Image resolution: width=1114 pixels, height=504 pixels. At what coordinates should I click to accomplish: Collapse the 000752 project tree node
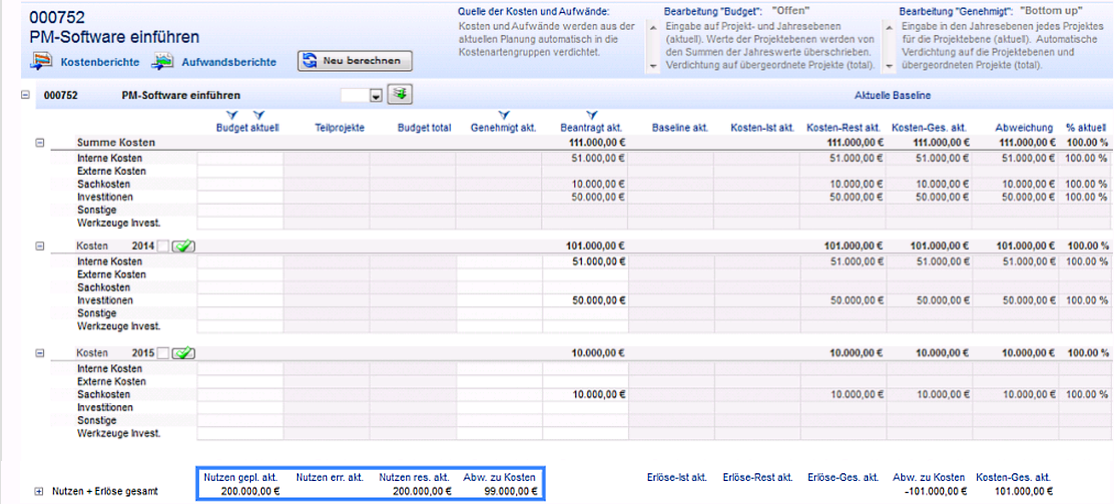point(24,96)
